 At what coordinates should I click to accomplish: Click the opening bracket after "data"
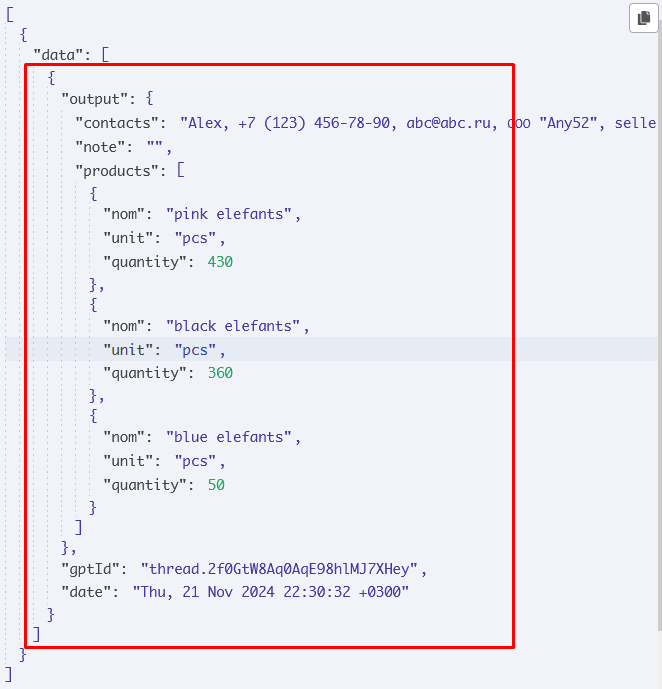point(105,54)
